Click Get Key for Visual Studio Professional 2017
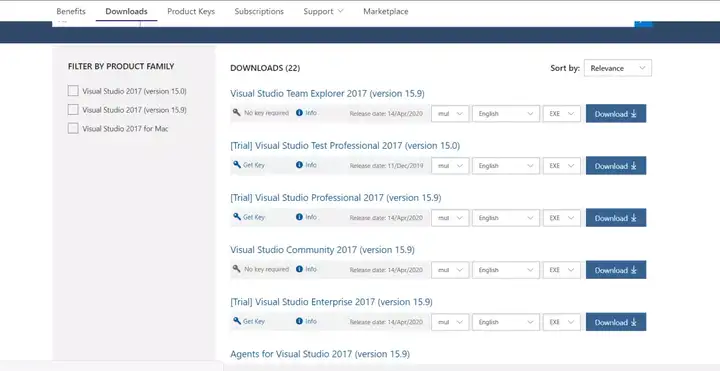Viewport: 720px width, 371px height. pos(254,217)
